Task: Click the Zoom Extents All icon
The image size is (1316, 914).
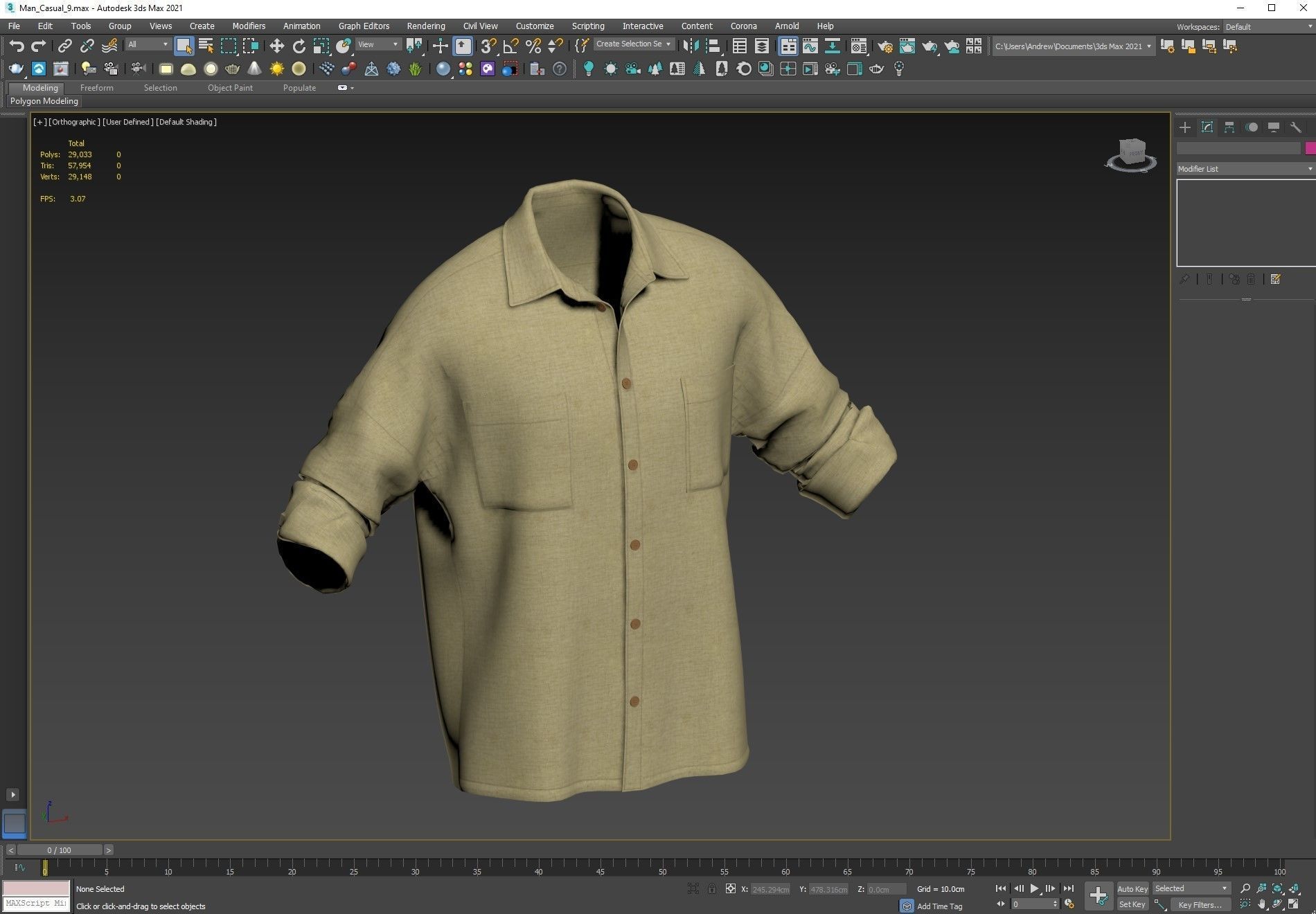Action: click(x=1294, y=888)
